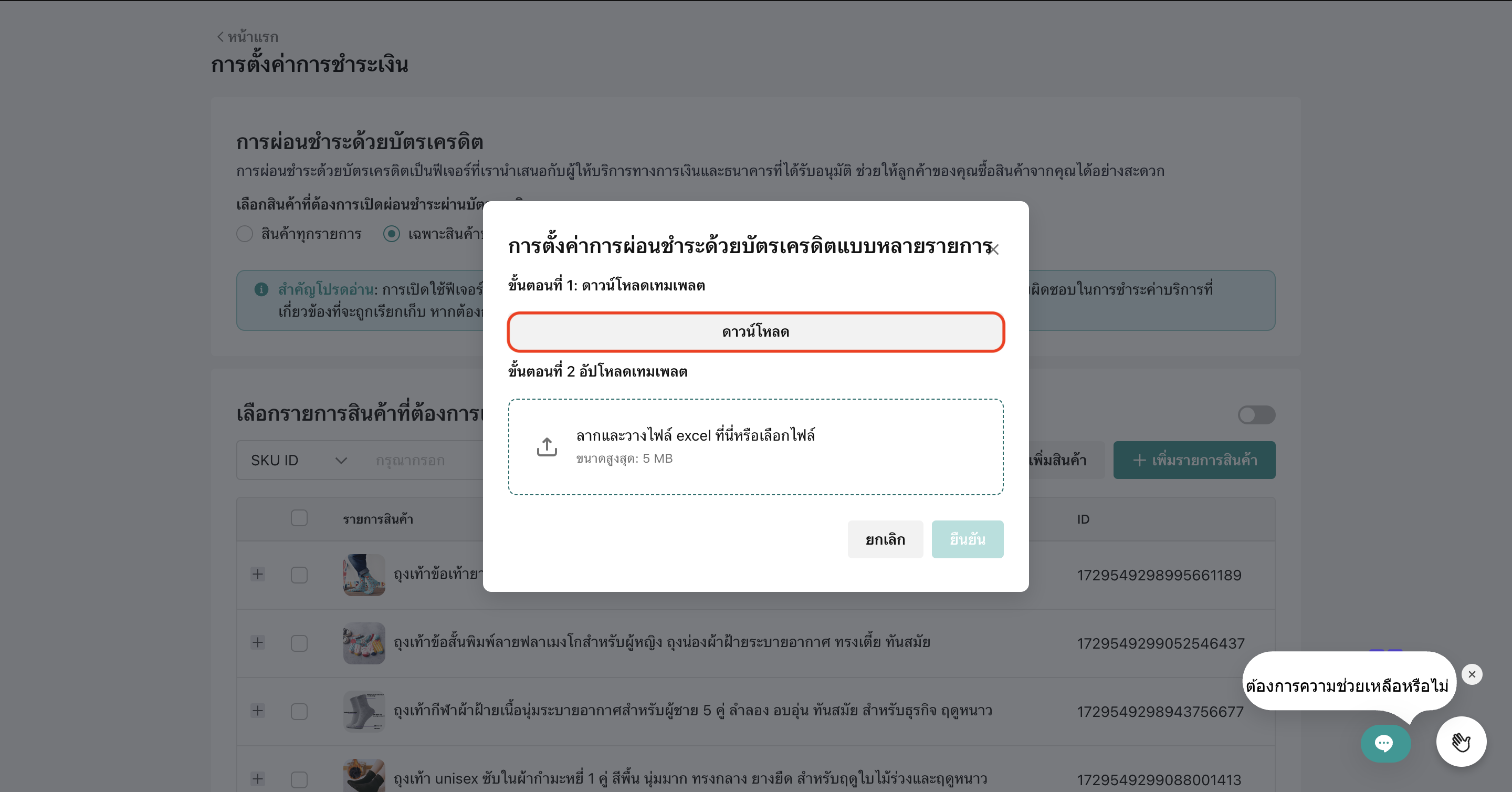Select the สินค้าทุกรายการ radio button
This screenshot has height=792, width=1512.
pos(245,234)
